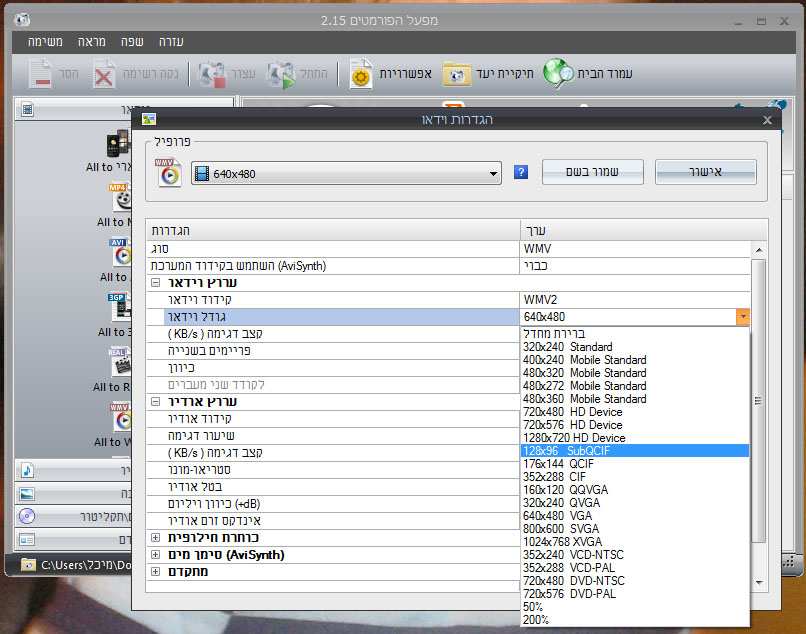Viewport: 806px width, 634px height.
Task: Open the Skin (מראה) menu
Action: 91,42
